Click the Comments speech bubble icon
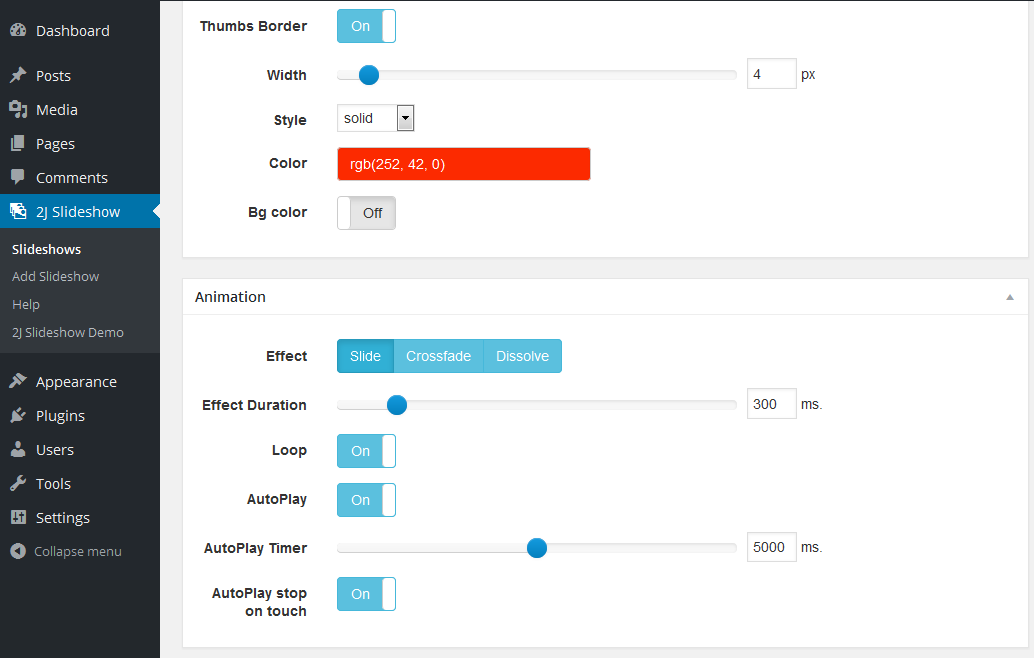The height and width of the screenshot is (658, 1034). click(x=18, y=177)
